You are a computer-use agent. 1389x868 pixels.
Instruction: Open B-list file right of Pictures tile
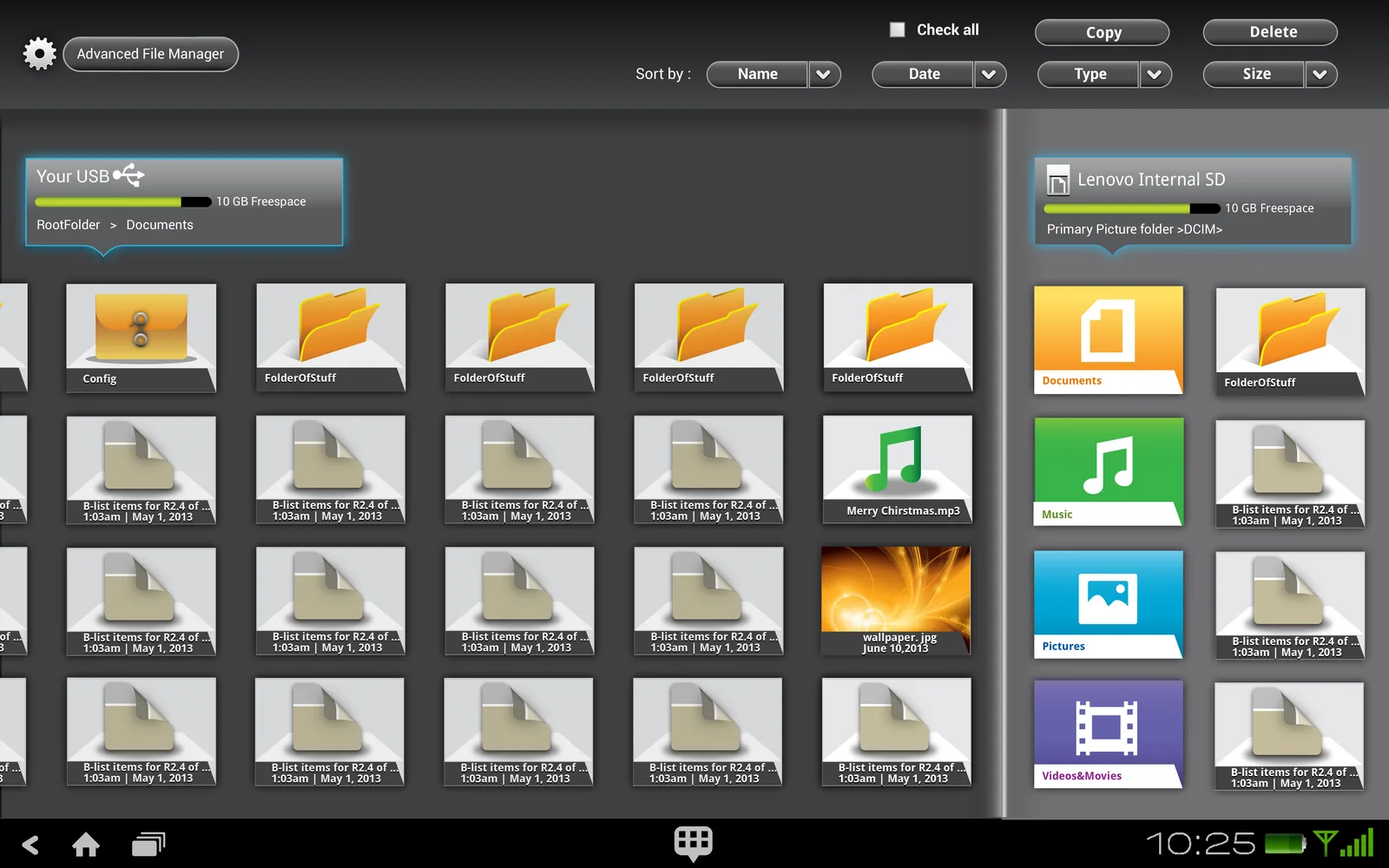pyautogui.click(x=1290, y=606)
